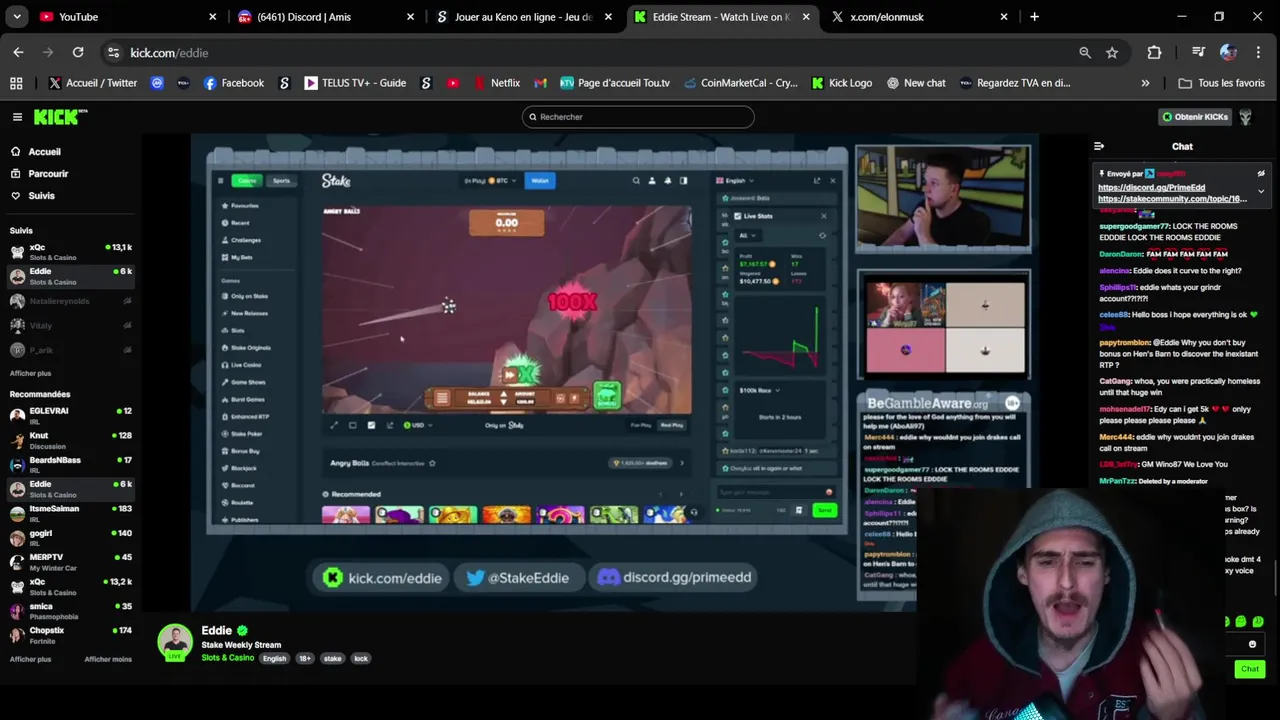Screen dimensions: 1280x720
Task: Open stakecommunity.com pinned link
Action: (x=1172, y=198)
